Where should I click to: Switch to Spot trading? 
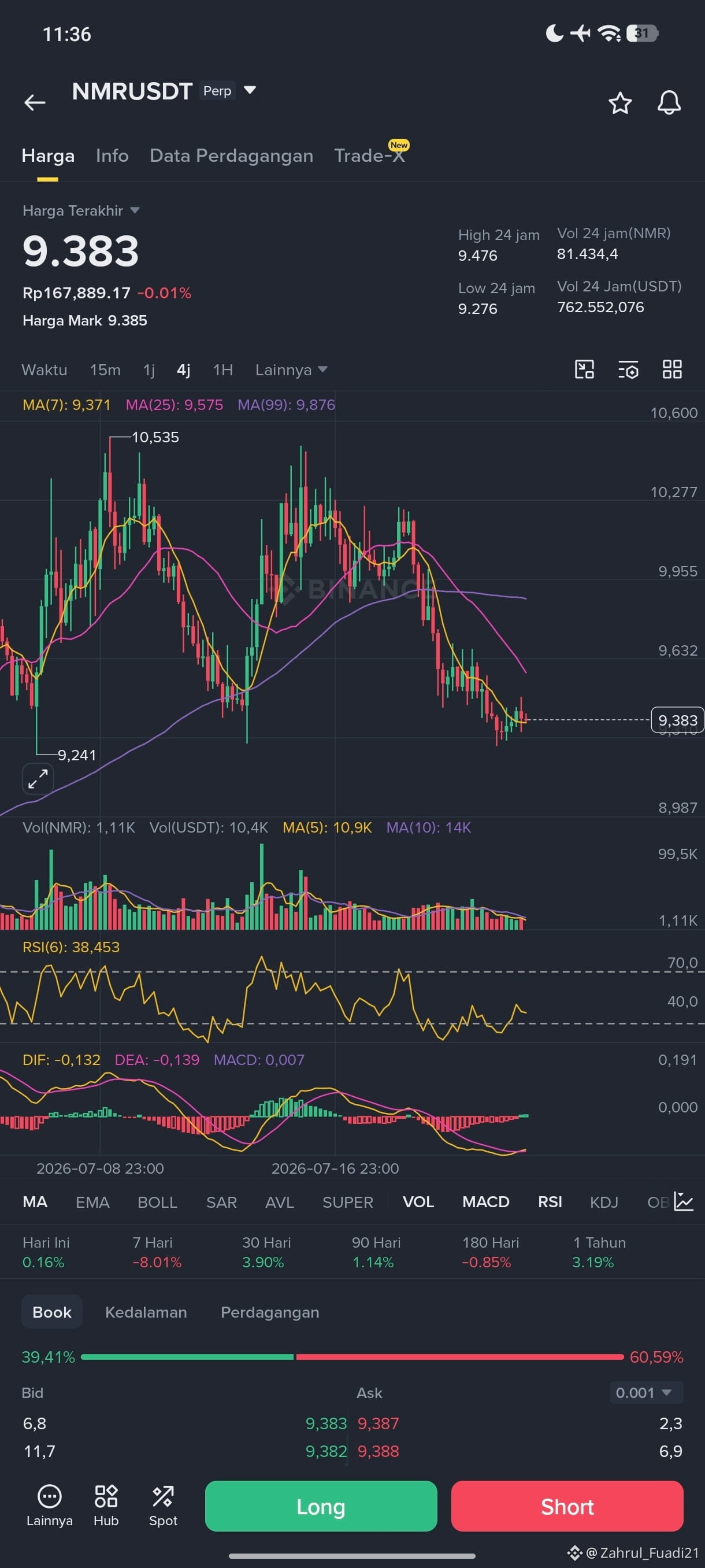[163, 1506]
